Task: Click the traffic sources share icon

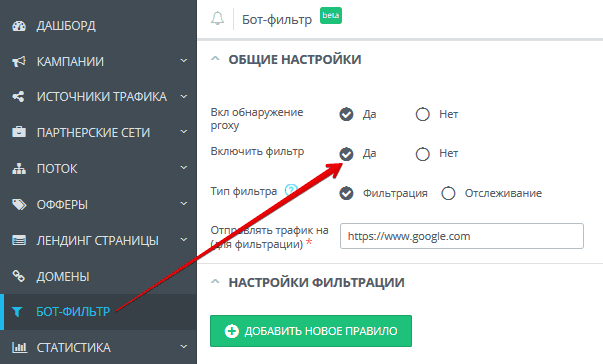Action: (18, 96)
